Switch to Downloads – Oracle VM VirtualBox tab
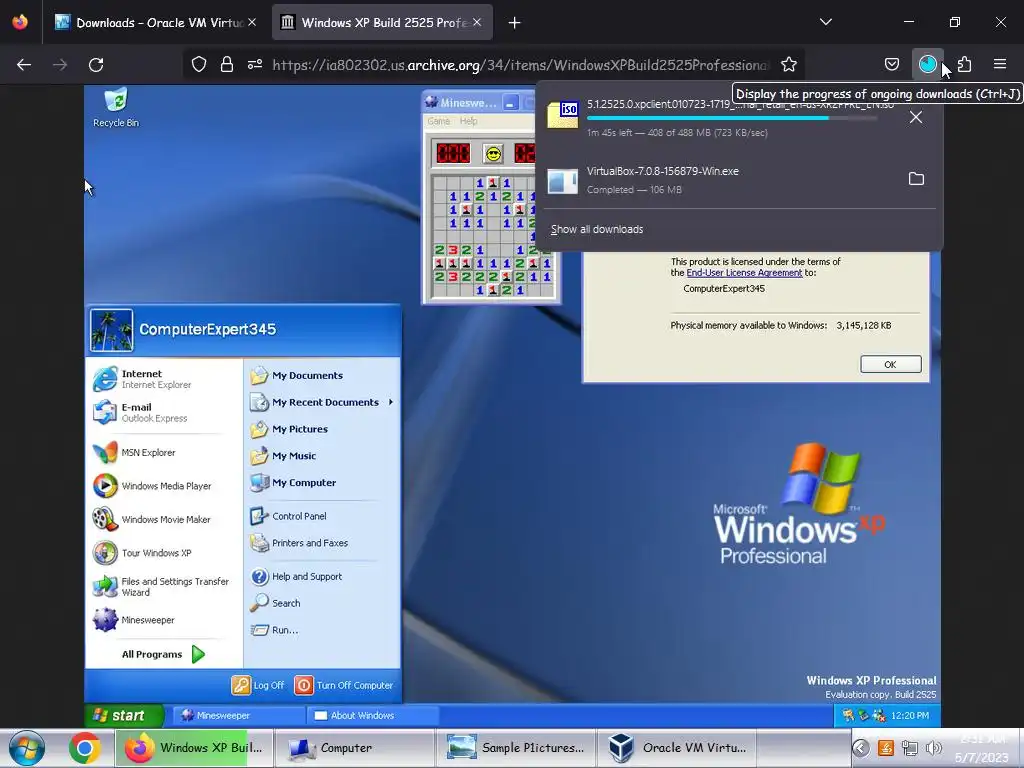 (155, 23)
